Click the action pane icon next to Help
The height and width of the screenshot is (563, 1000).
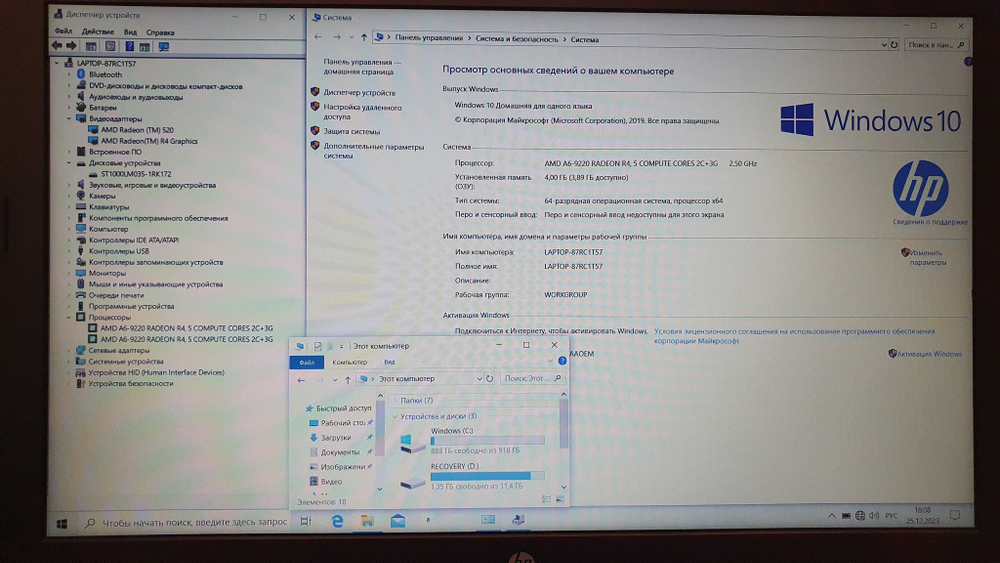145,47
